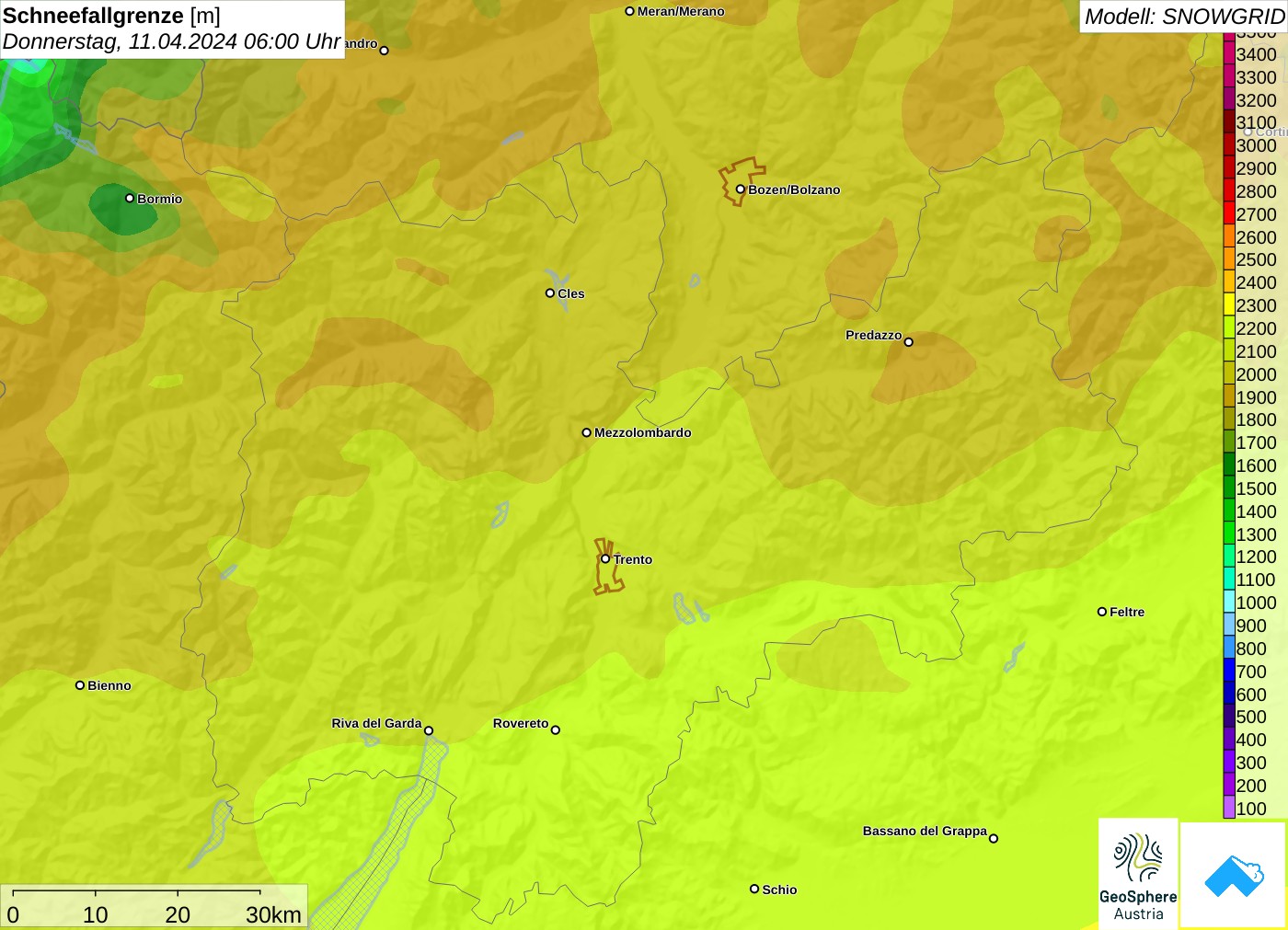
Task: Click the "Schneefallgrenze [m]" title
Action: click(x=111, y=16)
